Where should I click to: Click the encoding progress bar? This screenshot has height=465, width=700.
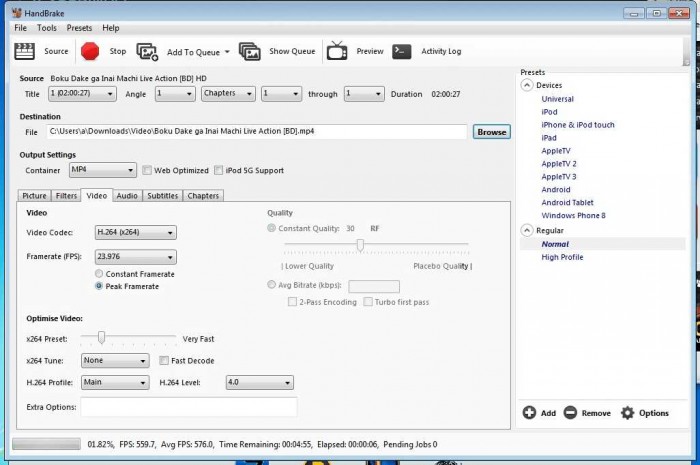[x=46, y=444]
